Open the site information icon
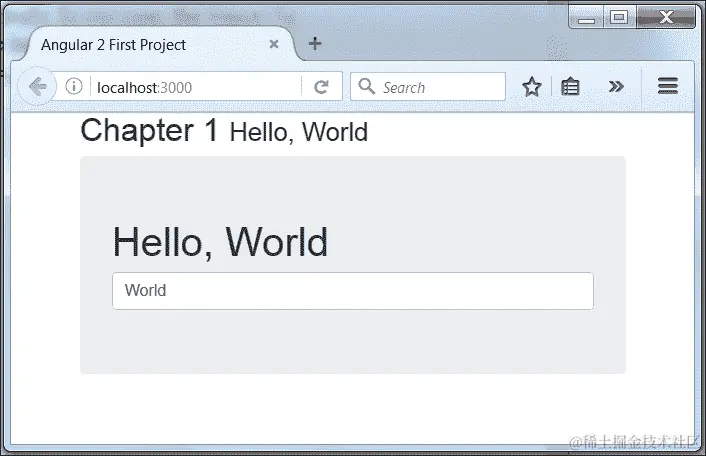The image size is (706, 456). [x=74, y=86]
